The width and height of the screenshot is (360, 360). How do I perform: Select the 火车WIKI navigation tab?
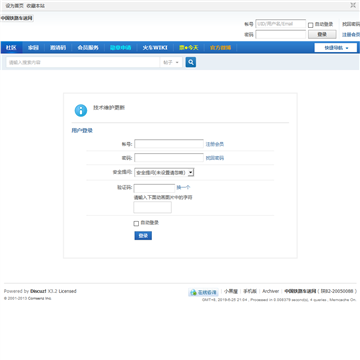click(x=155, y=48)
